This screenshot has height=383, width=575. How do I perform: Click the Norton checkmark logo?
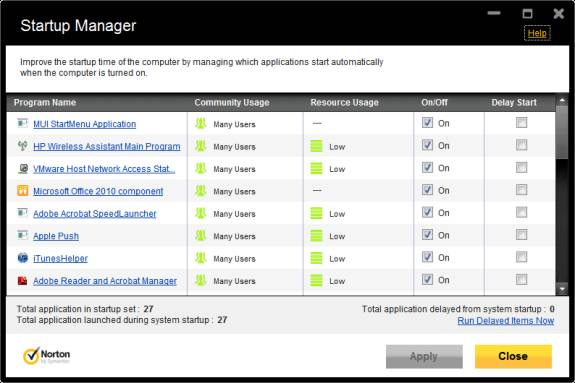coord(31,355)
